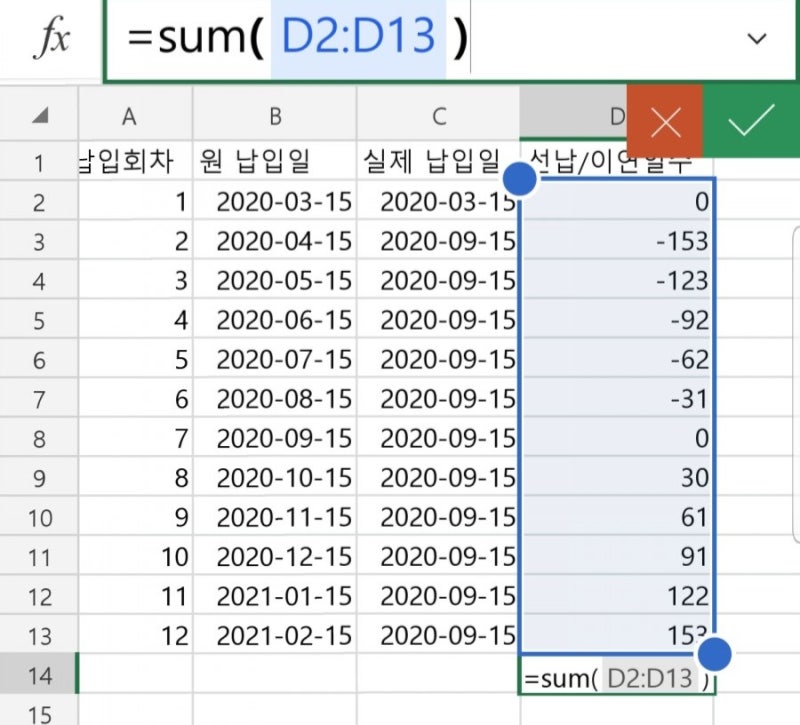
Task: Tap the top-left blue selection handle
Action: pyautogui.click(x=519, y=179)
